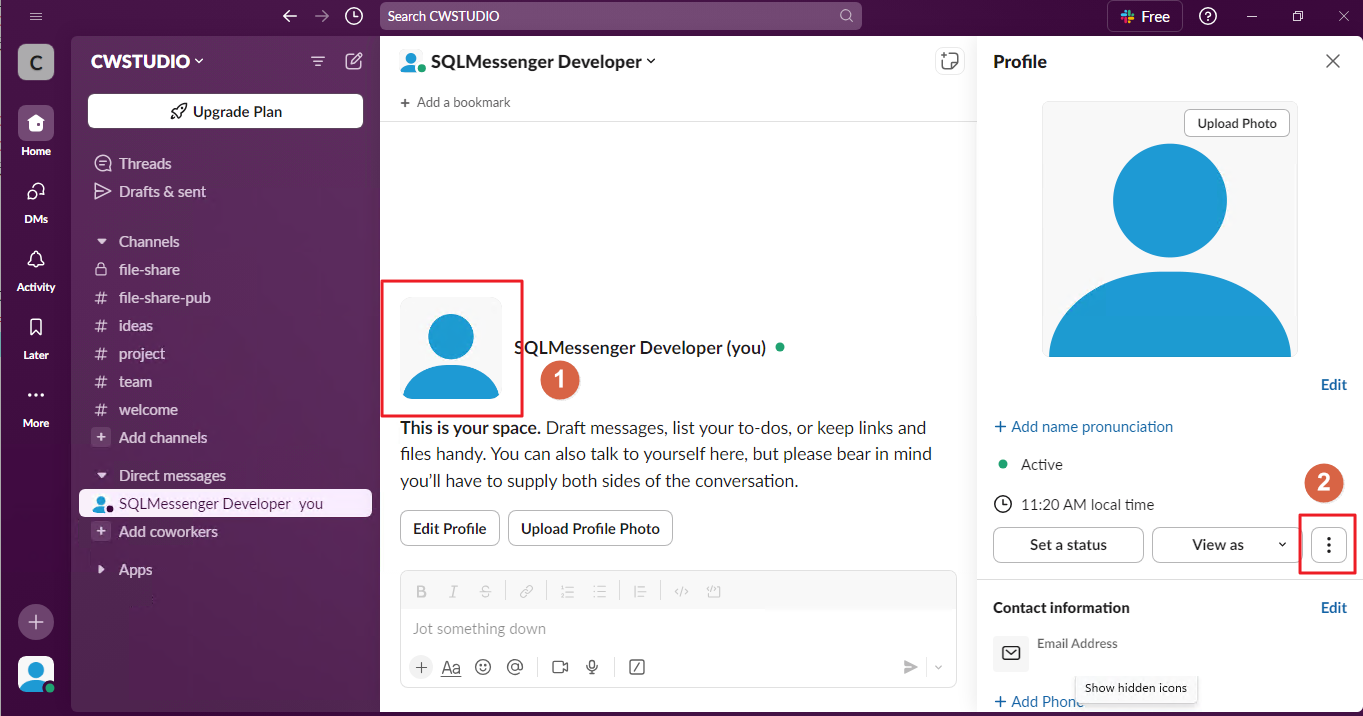
Task: Click Upload Profile Photo in the conversation
Action: coord(590,528)
